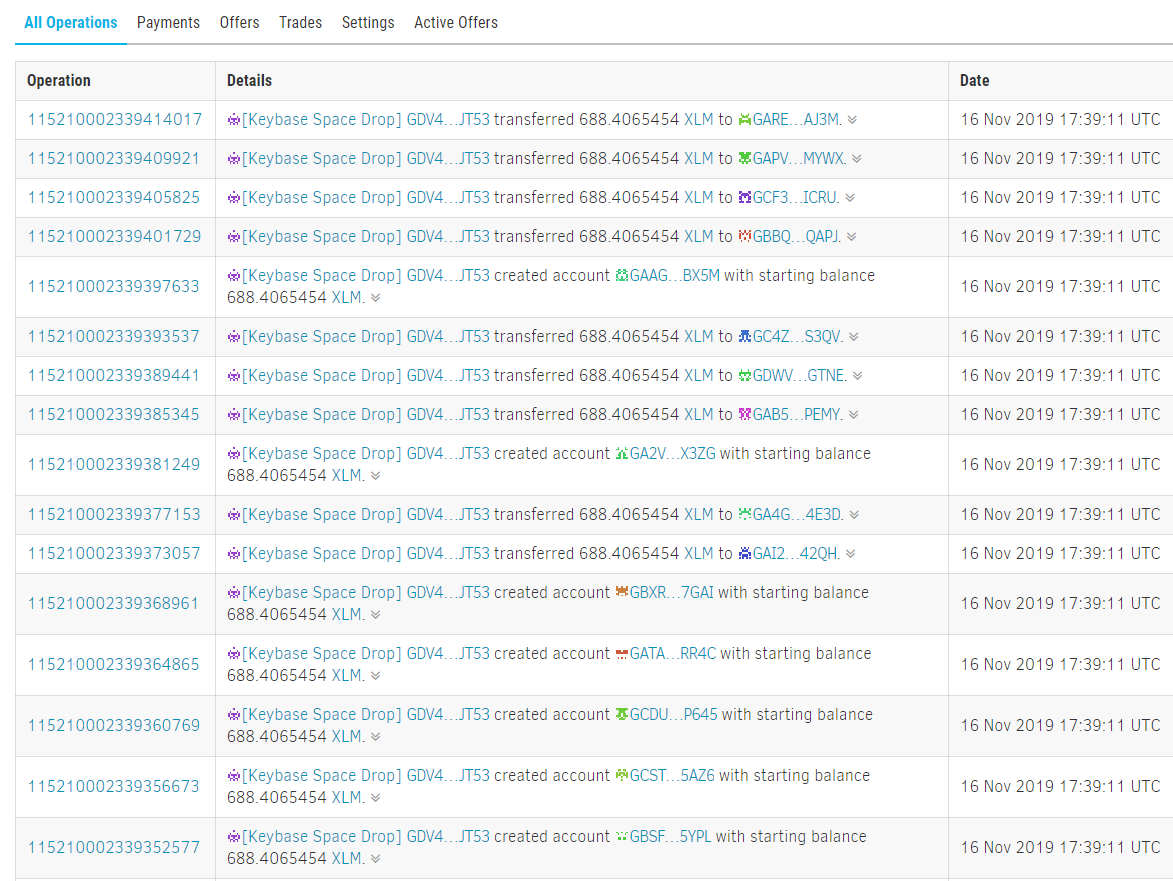The image size is (1173, 881).
Task: Select the Active Offers tab
Action: tap(456, 22)
